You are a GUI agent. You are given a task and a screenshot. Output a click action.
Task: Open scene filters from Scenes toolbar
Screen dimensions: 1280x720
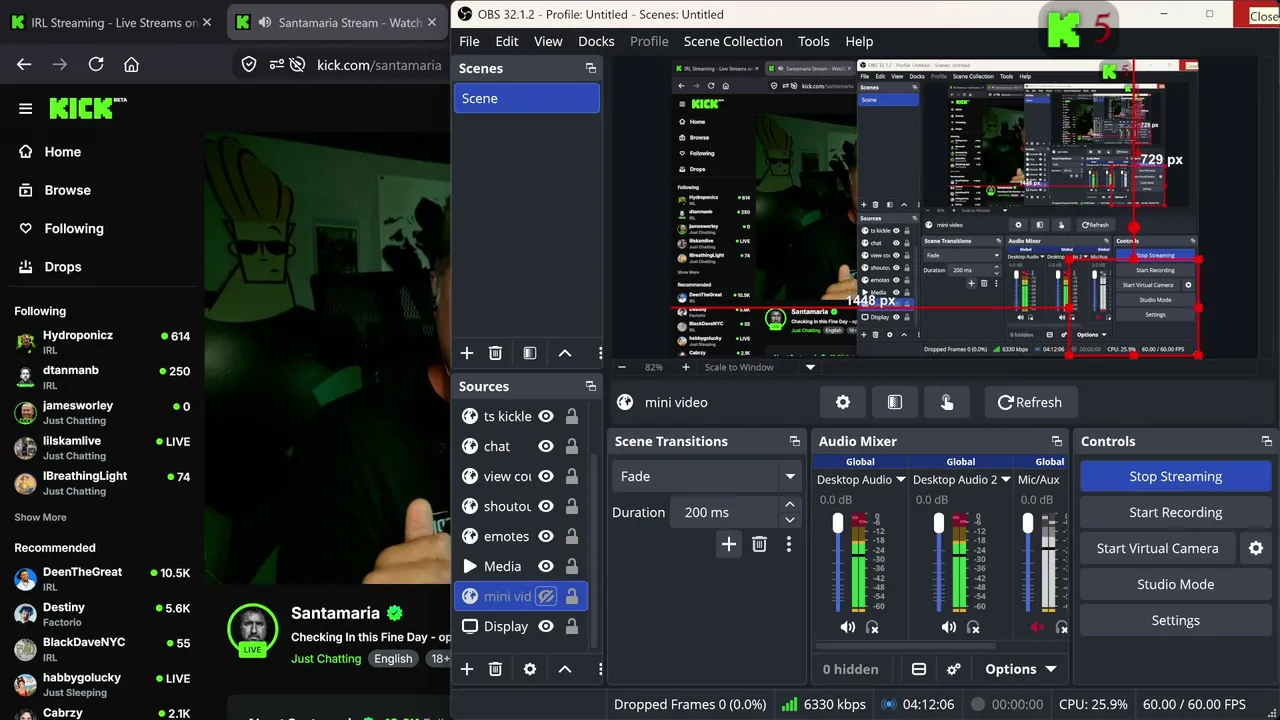pos(530,353)
